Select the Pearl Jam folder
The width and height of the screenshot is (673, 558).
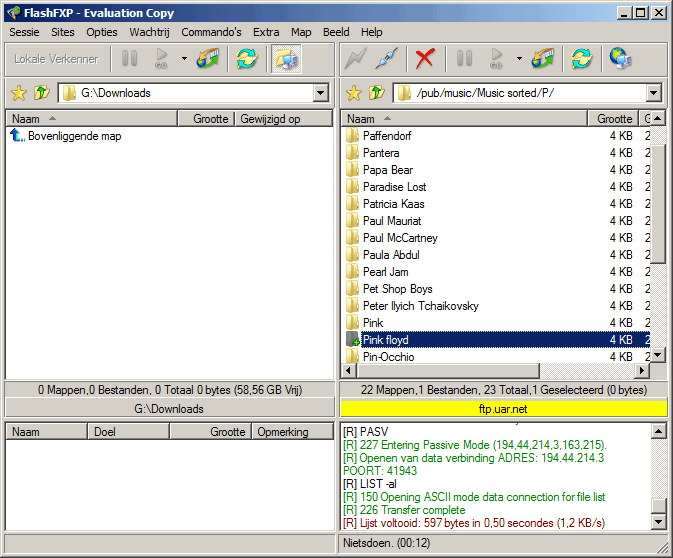[x=385, y=272]
